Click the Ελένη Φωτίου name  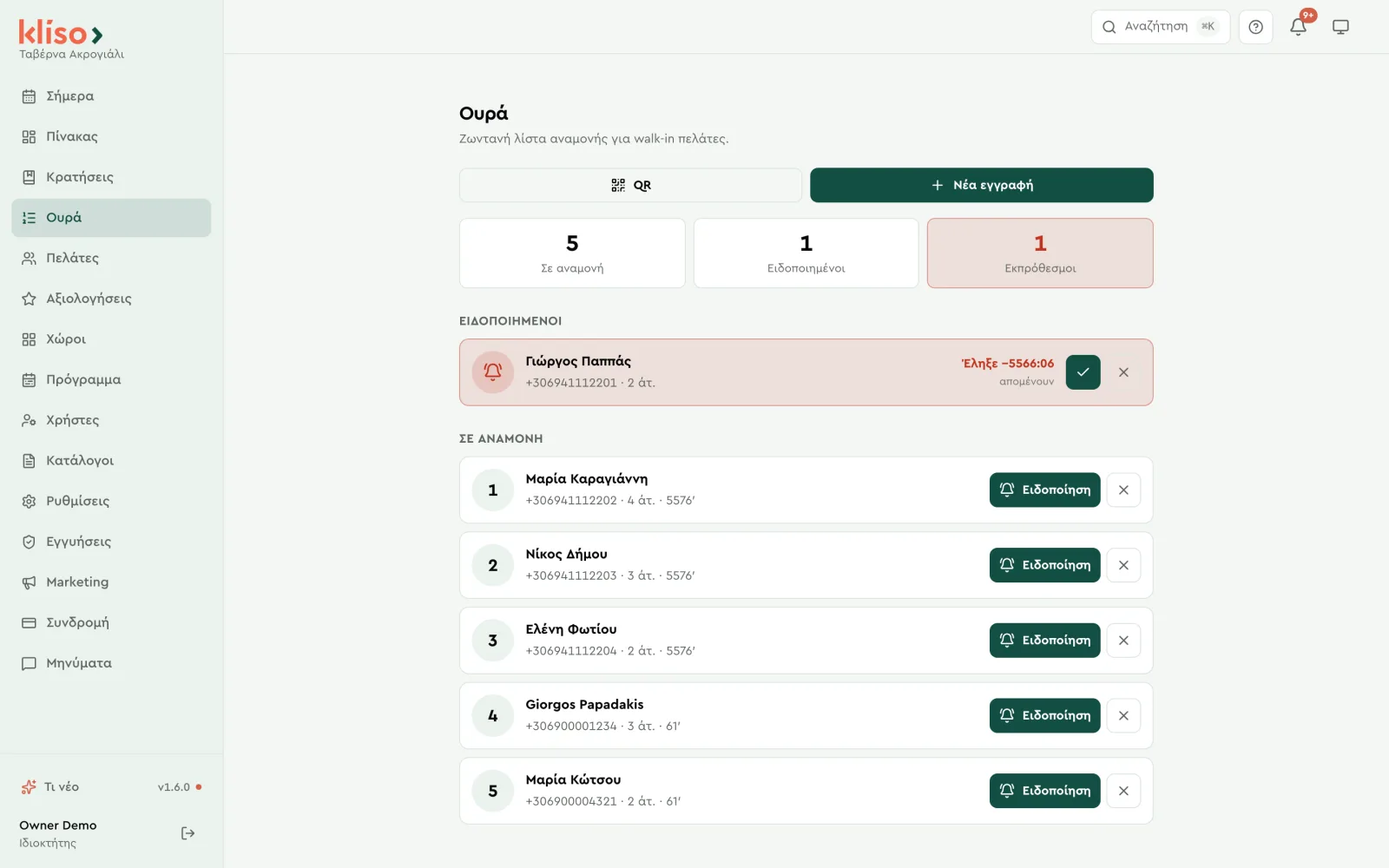[570, 629]
